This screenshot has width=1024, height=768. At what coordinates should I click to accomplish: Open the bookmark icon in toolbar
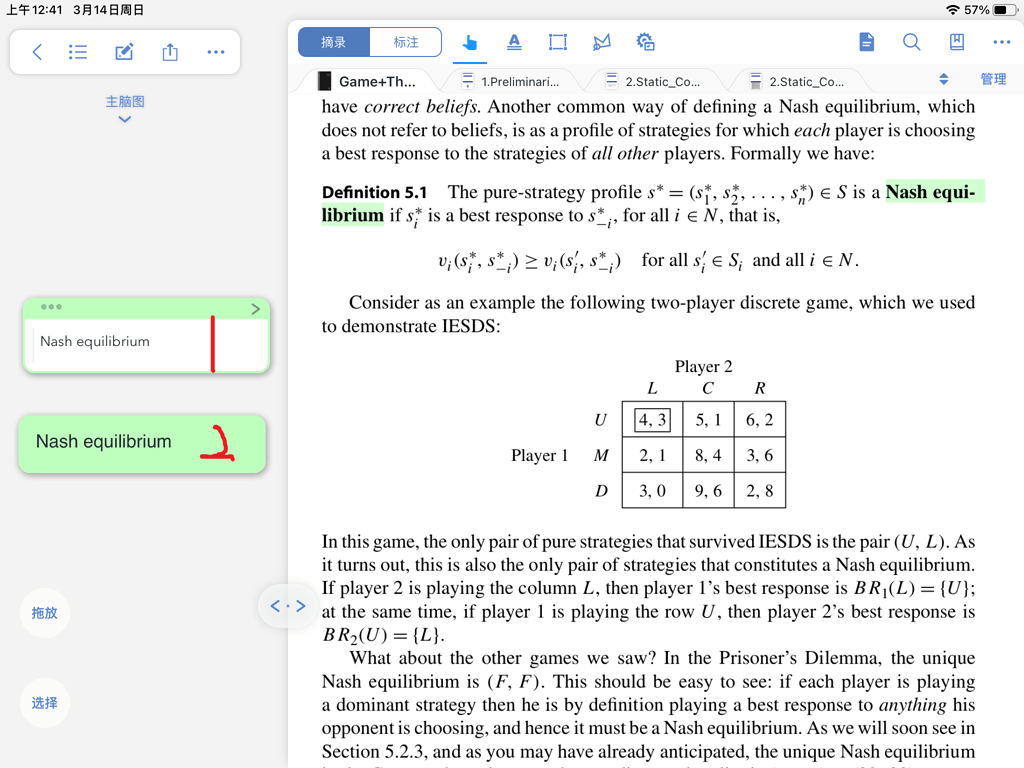(957, 42)
